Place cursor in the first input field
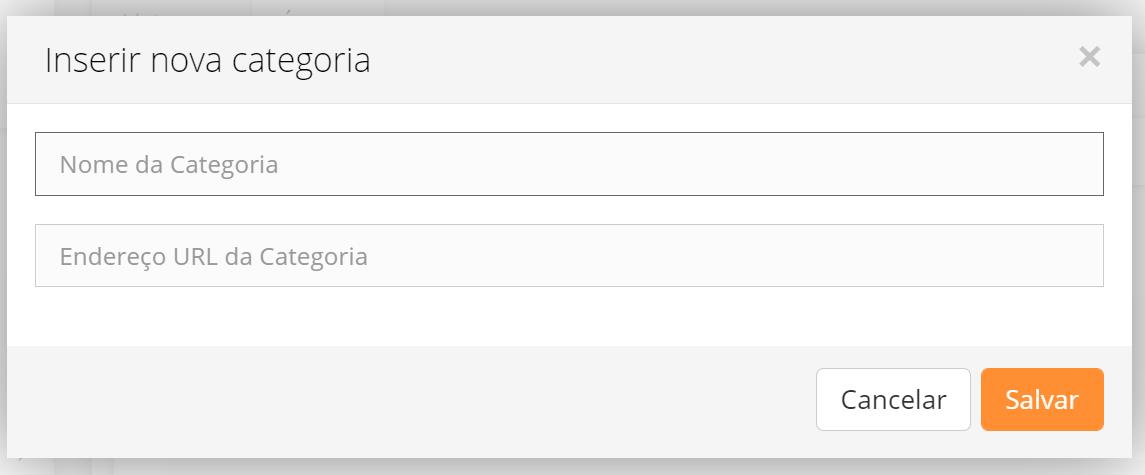The image size is (1145, 475). coord(569,164)
